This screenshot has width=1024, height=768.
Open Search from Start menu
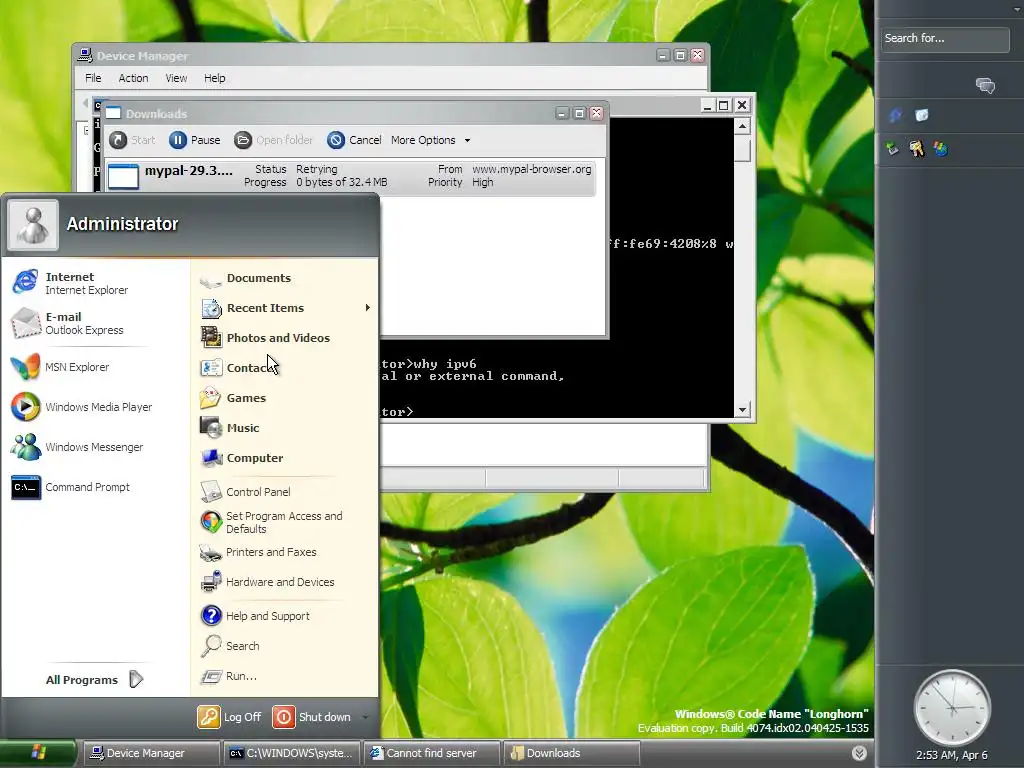click(230, 646)
